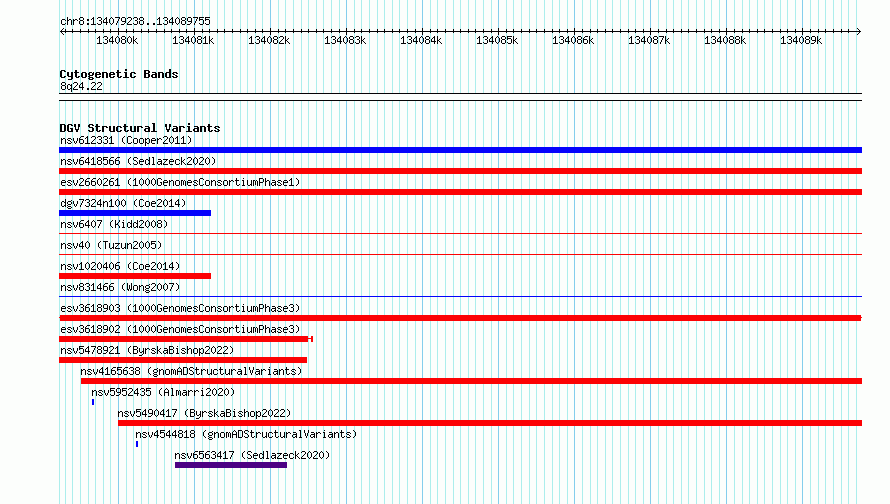Image resolution: width=890 pixels, height=504 pixels.
Task: Select nsv5952435 (Almarri2020) label
Action: [x=163, y=392]
